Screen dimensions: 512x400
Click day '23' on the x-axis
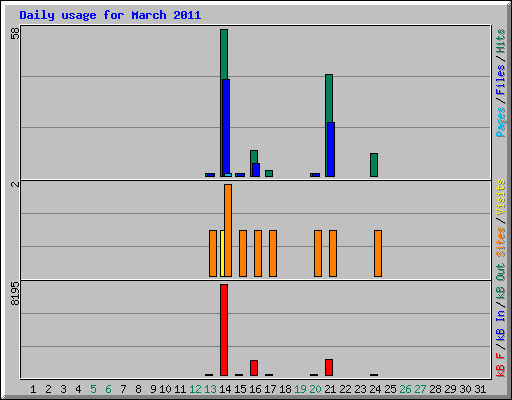(360, 389)
